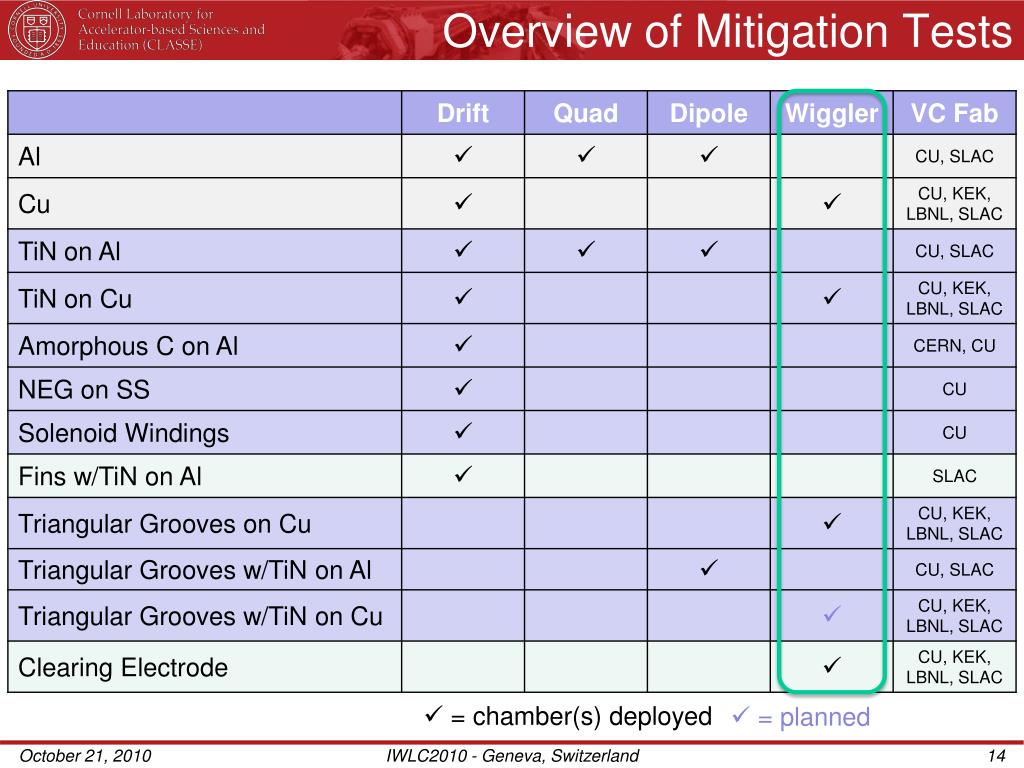Viewport: 1024px width, 768px height.
Task: Click the CLASSE laboratory name text
Action: click(171, 29)
